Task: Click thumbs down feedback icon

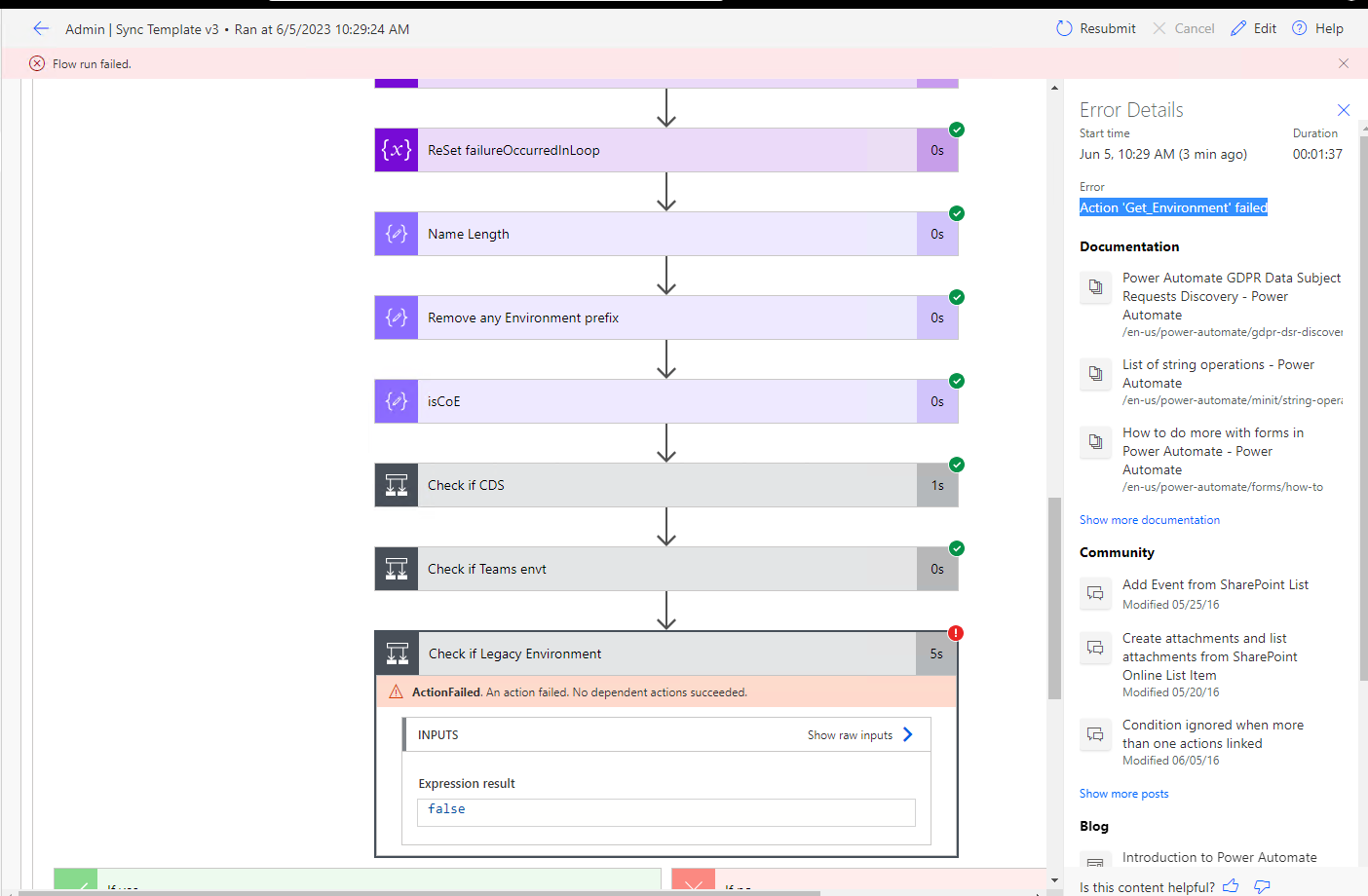Action: tap(1262, 886)
